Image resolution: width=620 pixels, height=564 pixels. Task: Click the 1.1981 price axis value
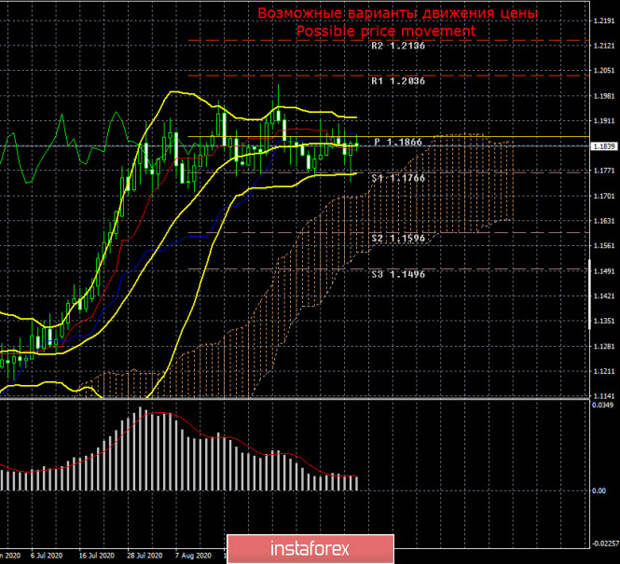point(604,96)
